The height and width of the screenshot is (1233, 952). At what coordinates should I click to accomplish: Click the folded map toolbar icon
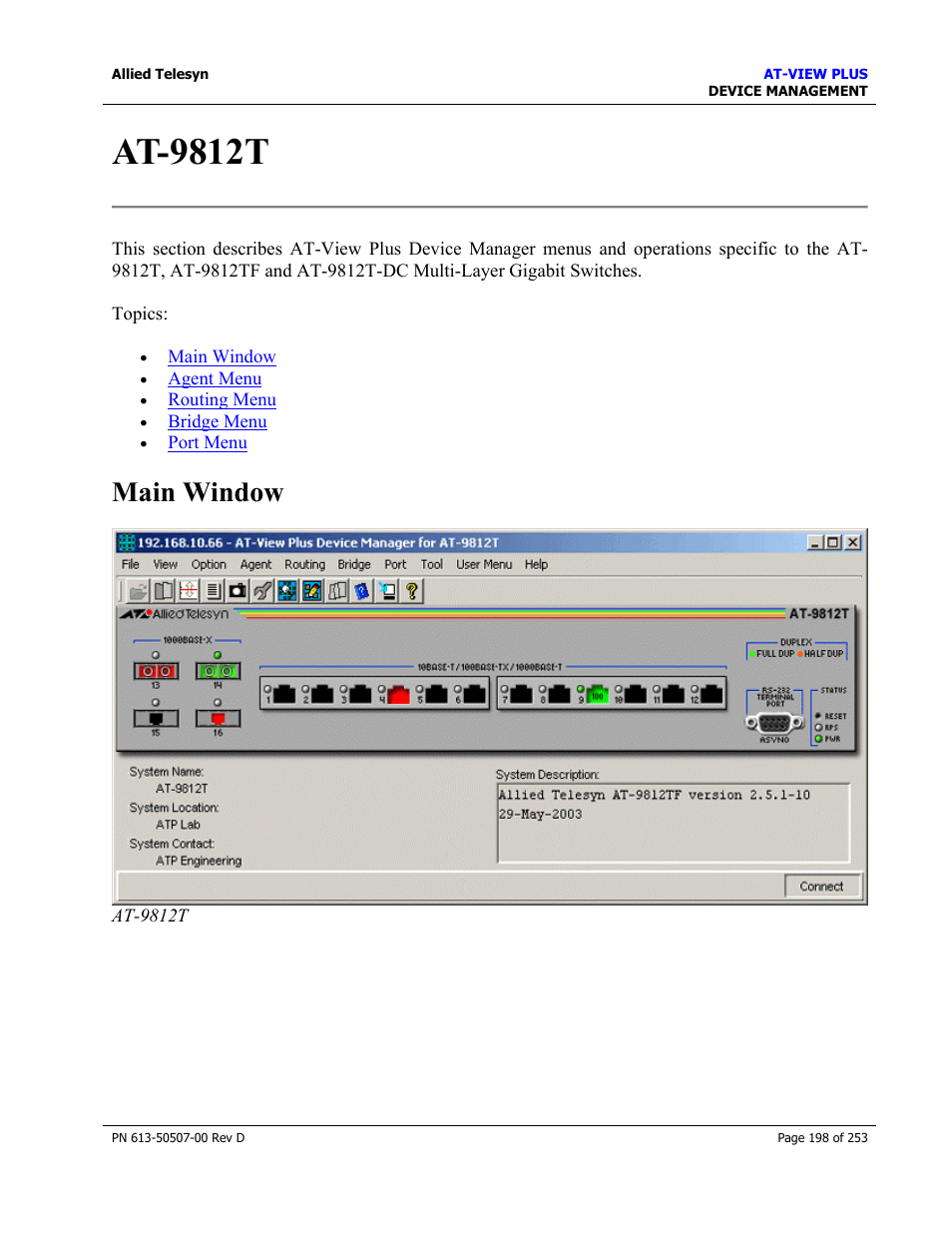click(x=337, y=591)
